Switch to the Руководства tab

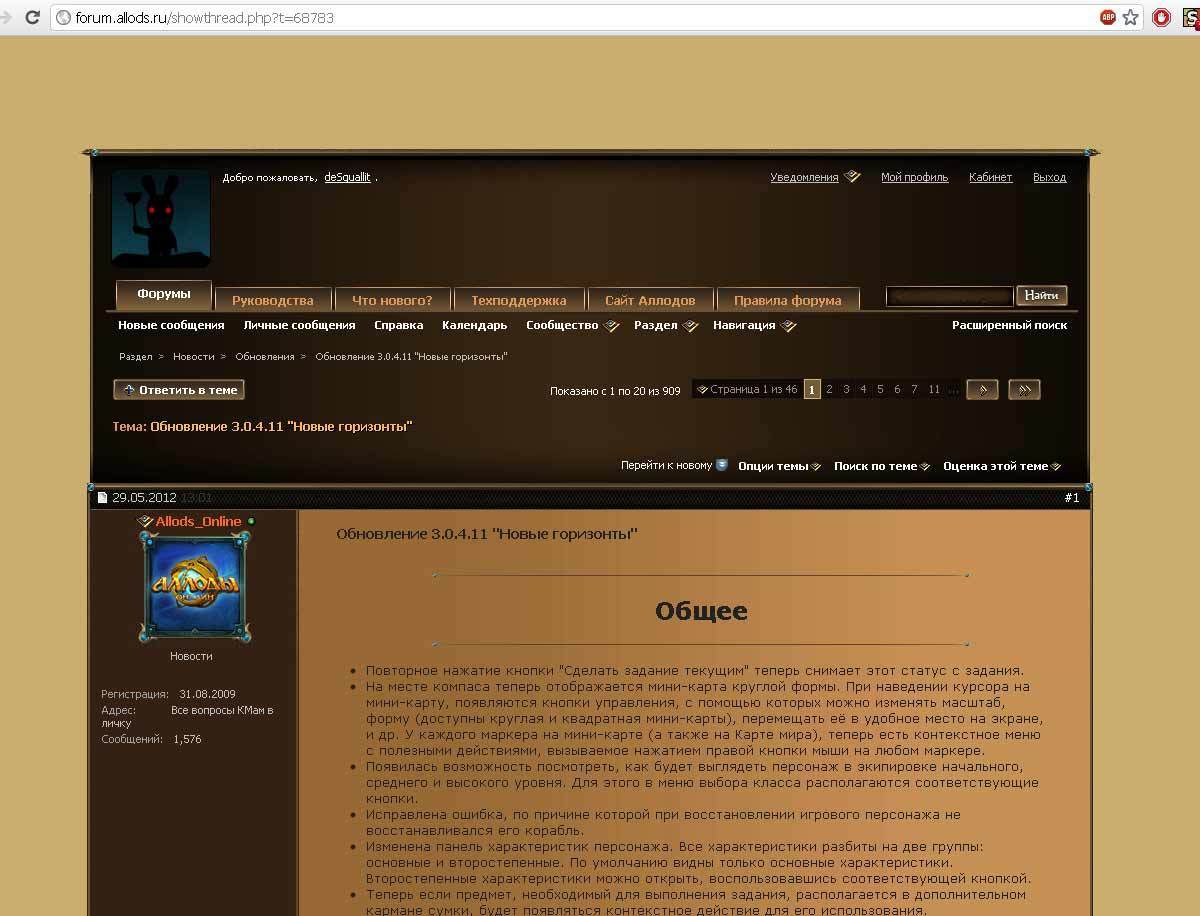click(x=273, y=300)
